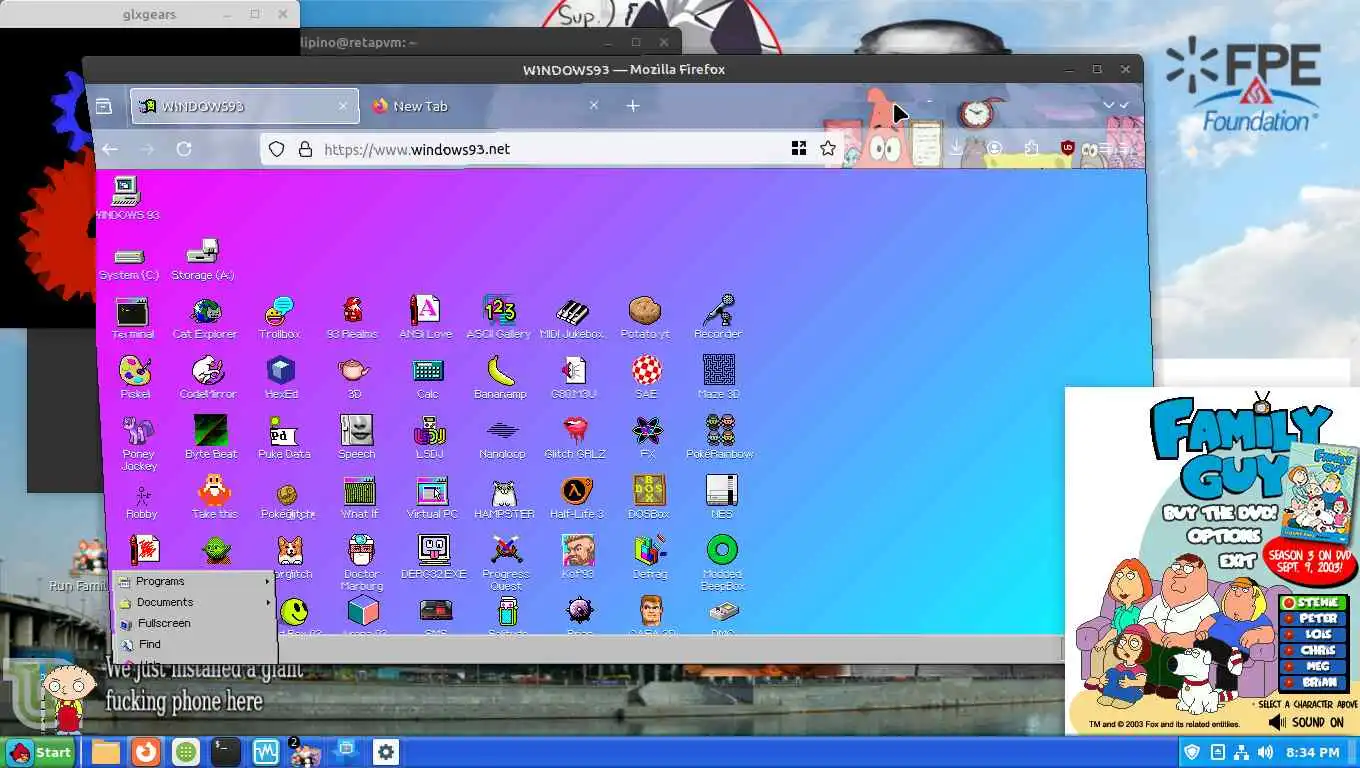Launch the Progress Quest icon

[x=506, y=562]
